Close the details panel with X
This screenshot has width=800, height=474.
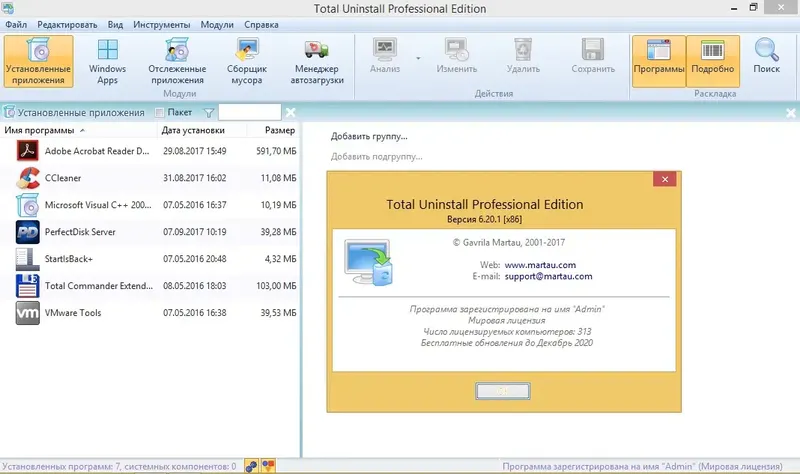(x=791, y=113)
